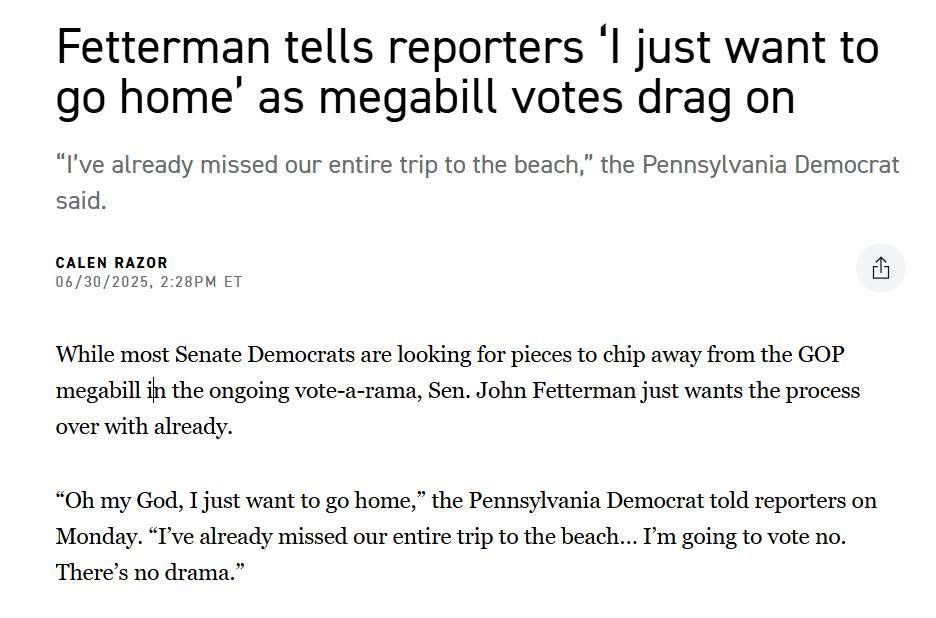Image resolution: width=936 pixels, height=618 pixels.
Task: Click 'John Fetterman' name in the article body
Action: coord(556,391)
